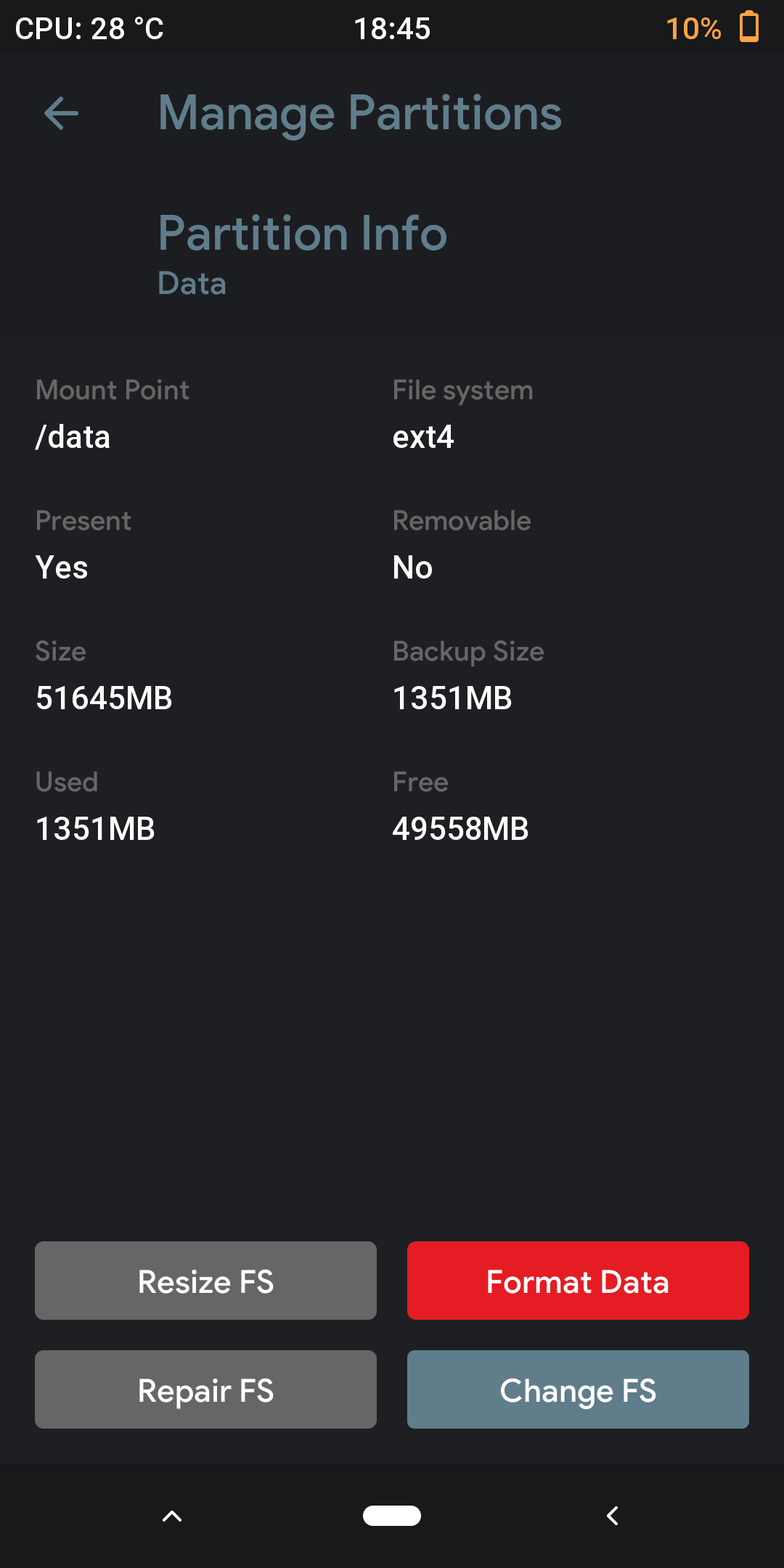Tap the battery icon in status bar
The height and width of the screenshot is (1568, 784).
(748, 28)
